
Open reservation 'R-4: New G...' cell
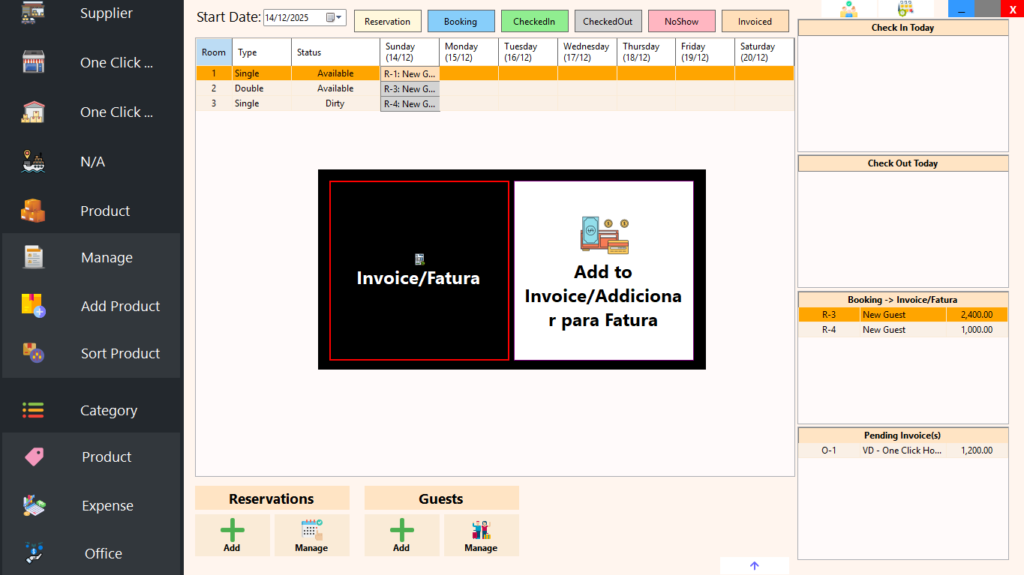(409, 104)
